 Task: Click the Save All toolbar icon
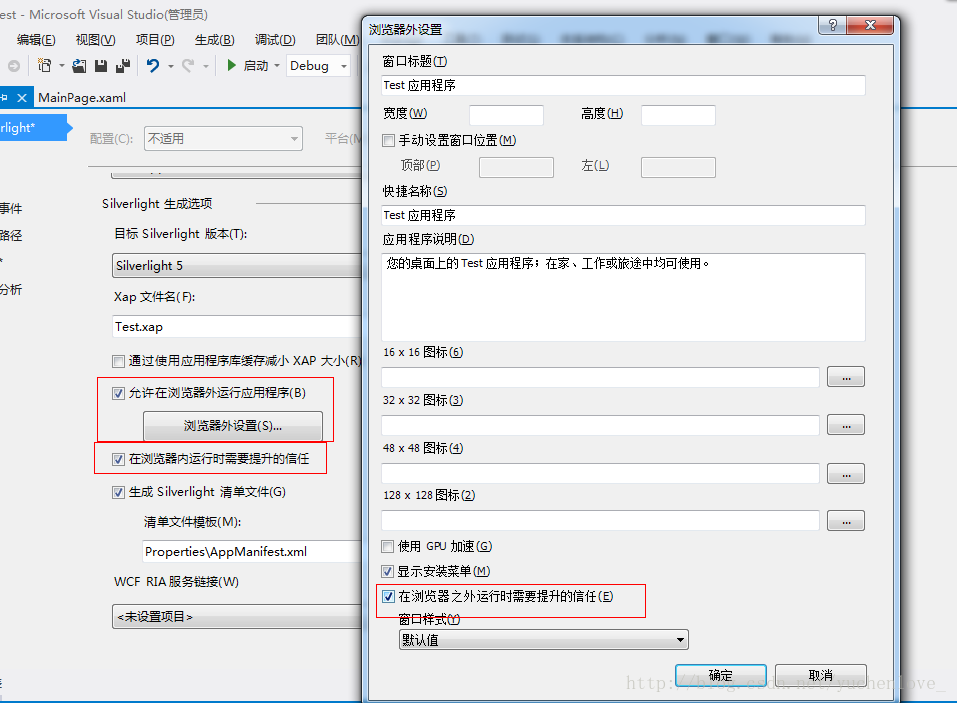click(x=123, y=65)
